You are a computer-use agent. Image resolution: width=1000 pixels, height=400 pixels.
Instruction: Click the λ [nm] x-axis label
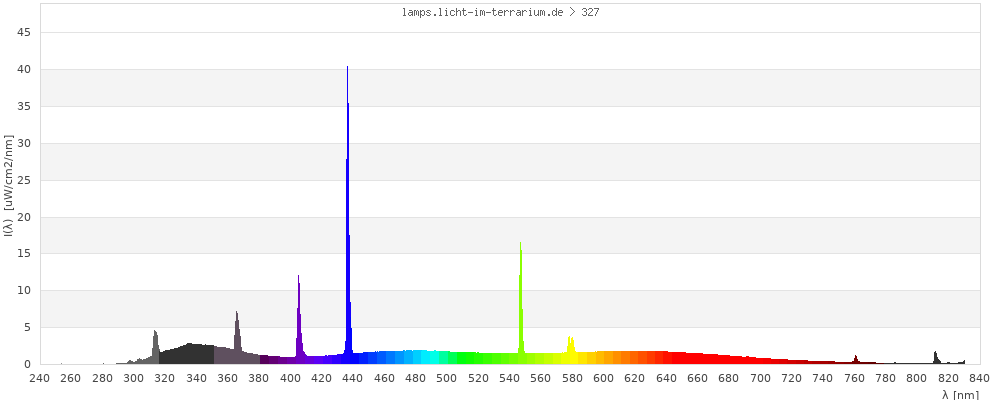pos(960,394)
